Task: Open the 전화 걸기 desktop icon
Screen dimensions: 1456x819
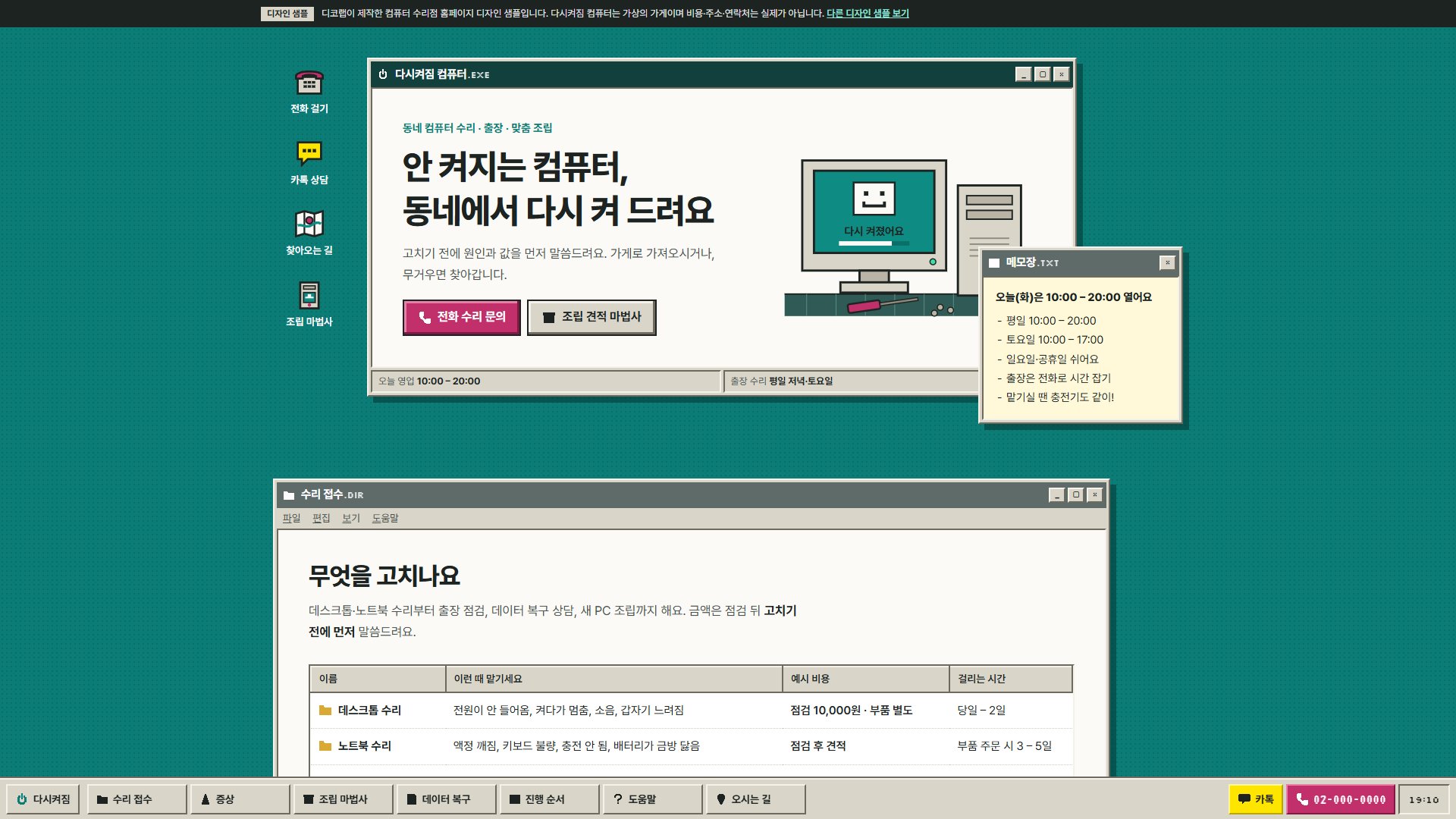Action: click(309, 93)
